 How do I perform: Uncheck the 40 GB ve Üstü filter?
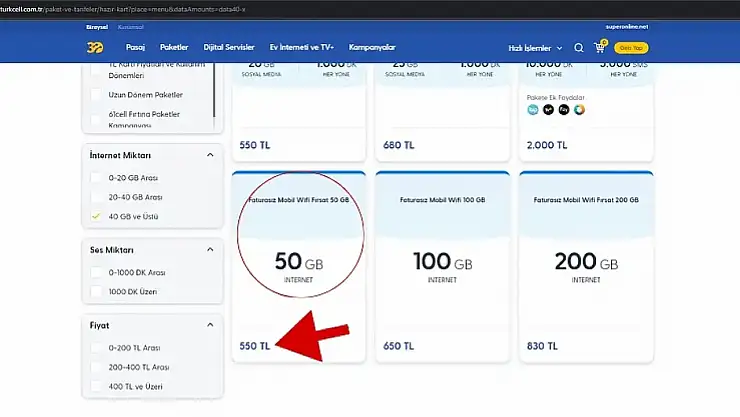click(x=96, y=216)
